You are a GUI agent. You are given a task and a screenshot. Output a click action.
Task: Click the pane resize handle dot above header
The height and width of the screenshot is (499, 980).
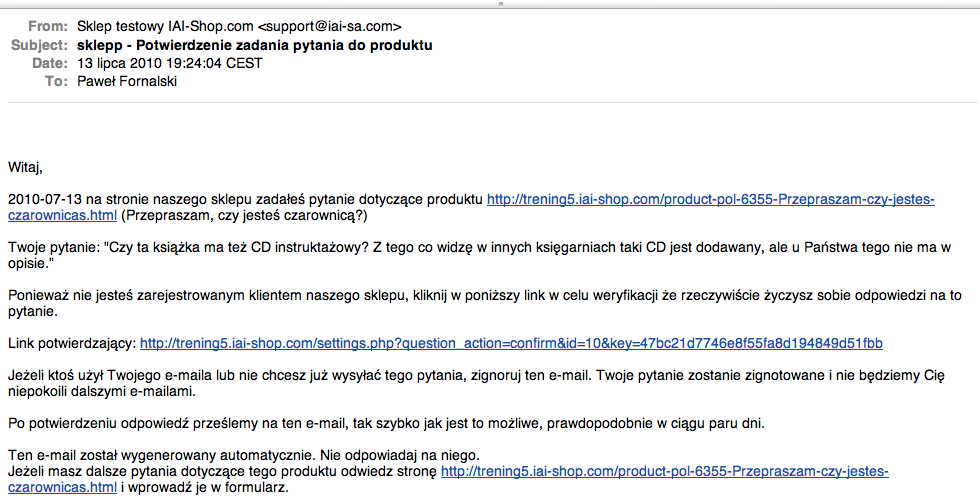(490, 4)
